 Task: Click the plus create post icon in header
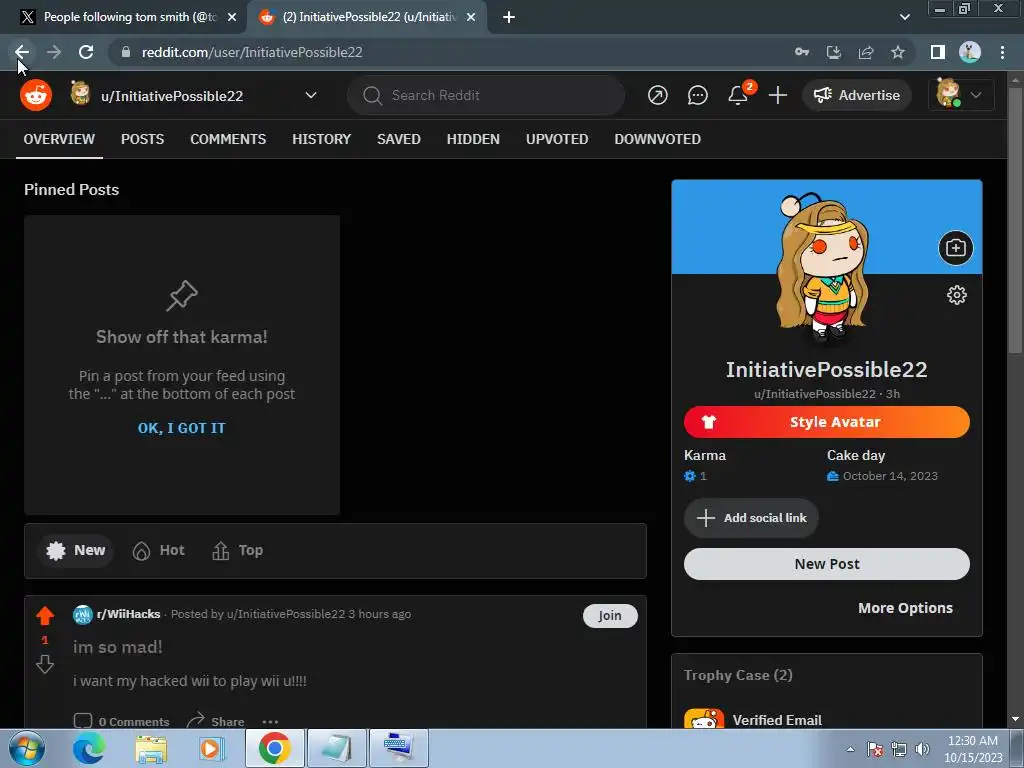(778, 95)
